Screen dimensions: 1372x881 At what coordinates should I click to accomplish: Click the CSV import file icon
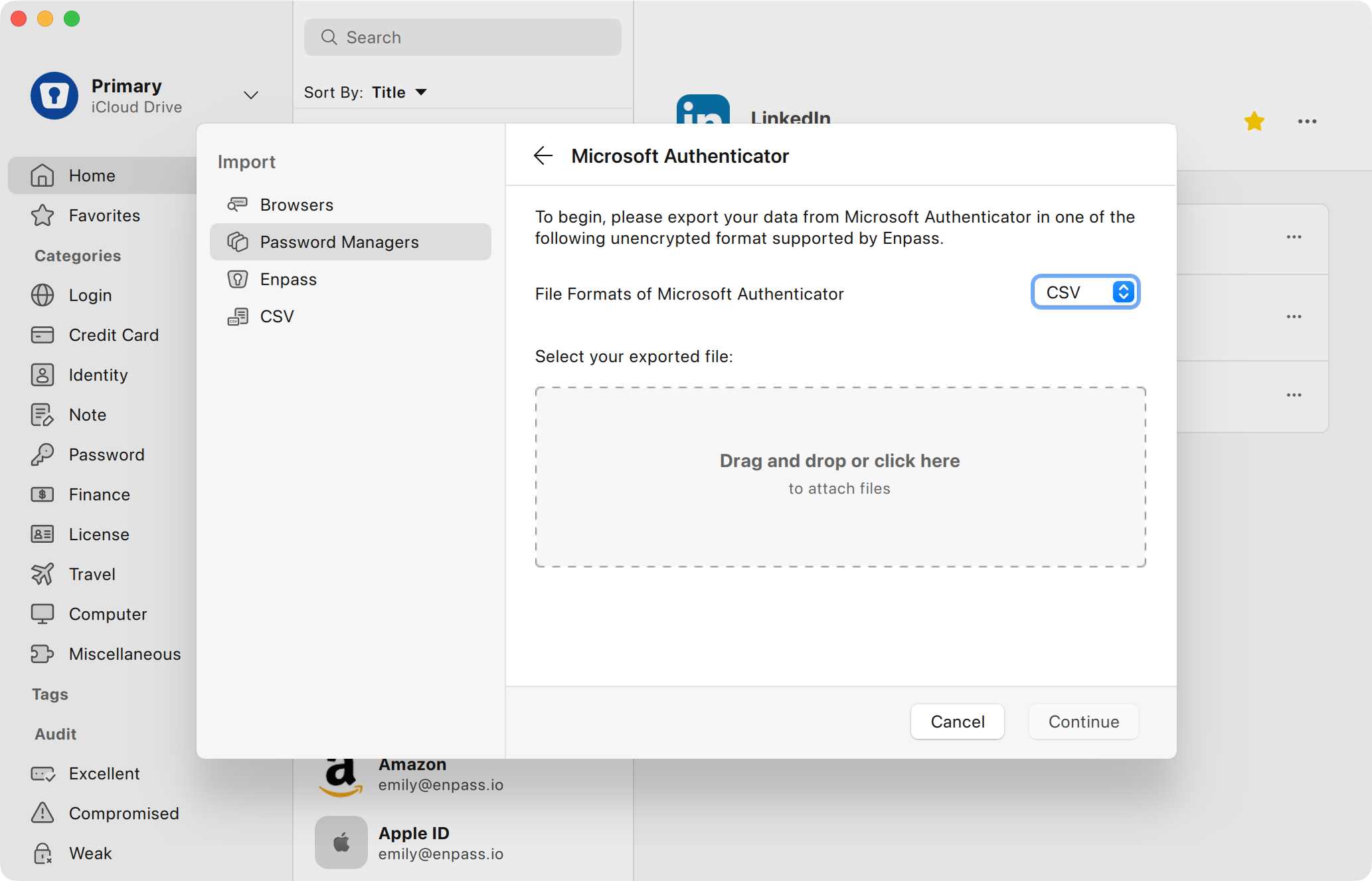coord(237,316)
